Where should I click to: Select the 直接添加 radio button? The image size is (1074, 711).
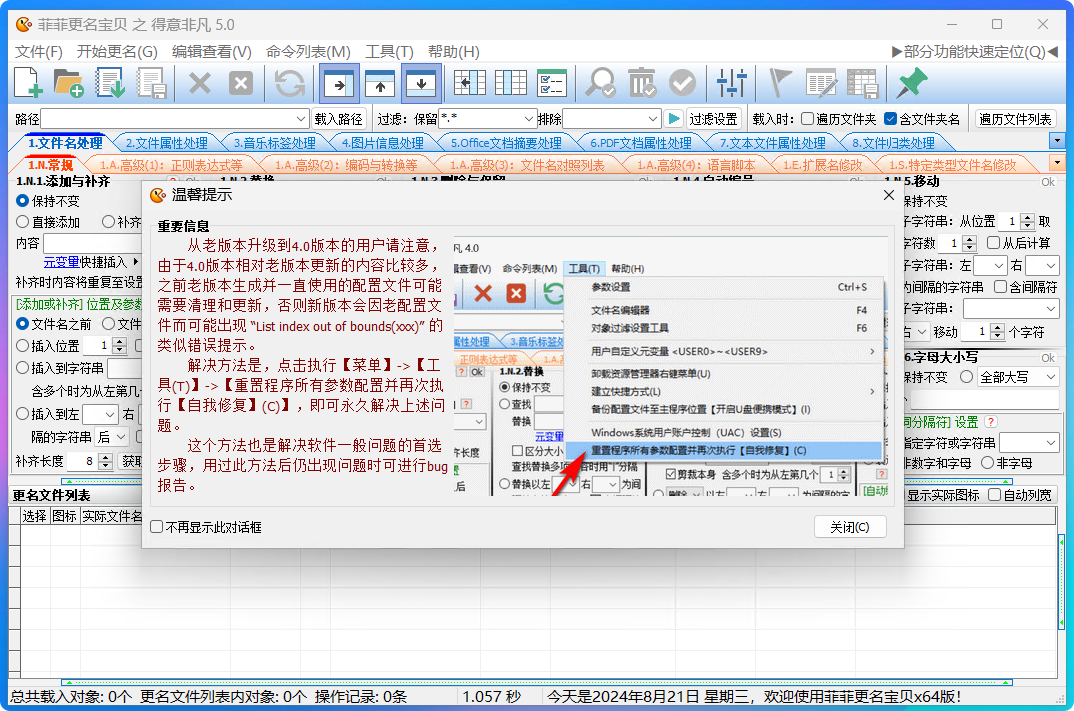tap(22, 222)
